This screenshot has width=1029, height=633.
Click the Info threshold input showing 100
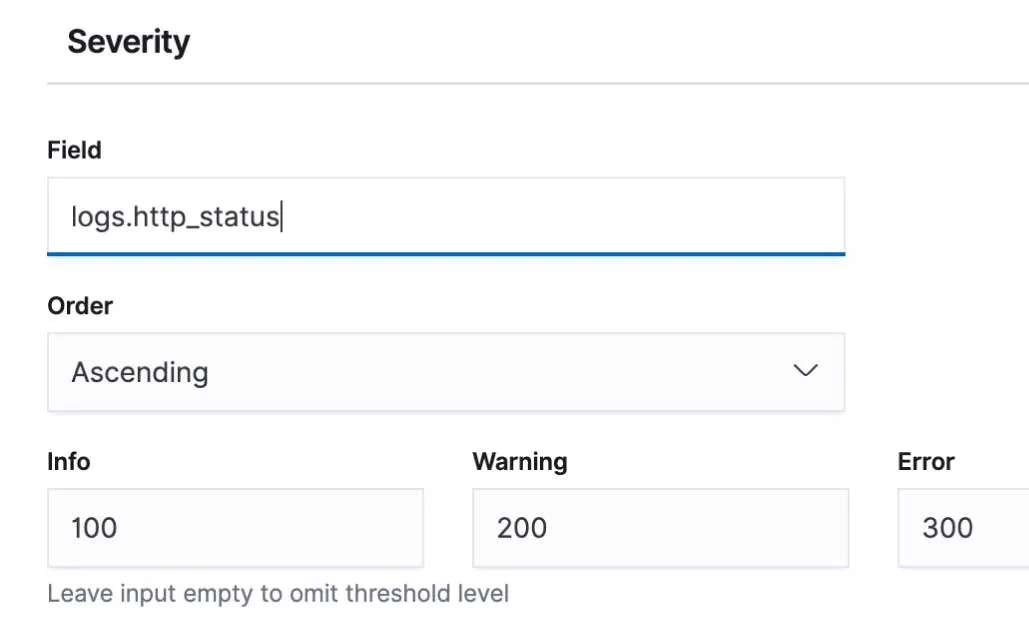235,527
